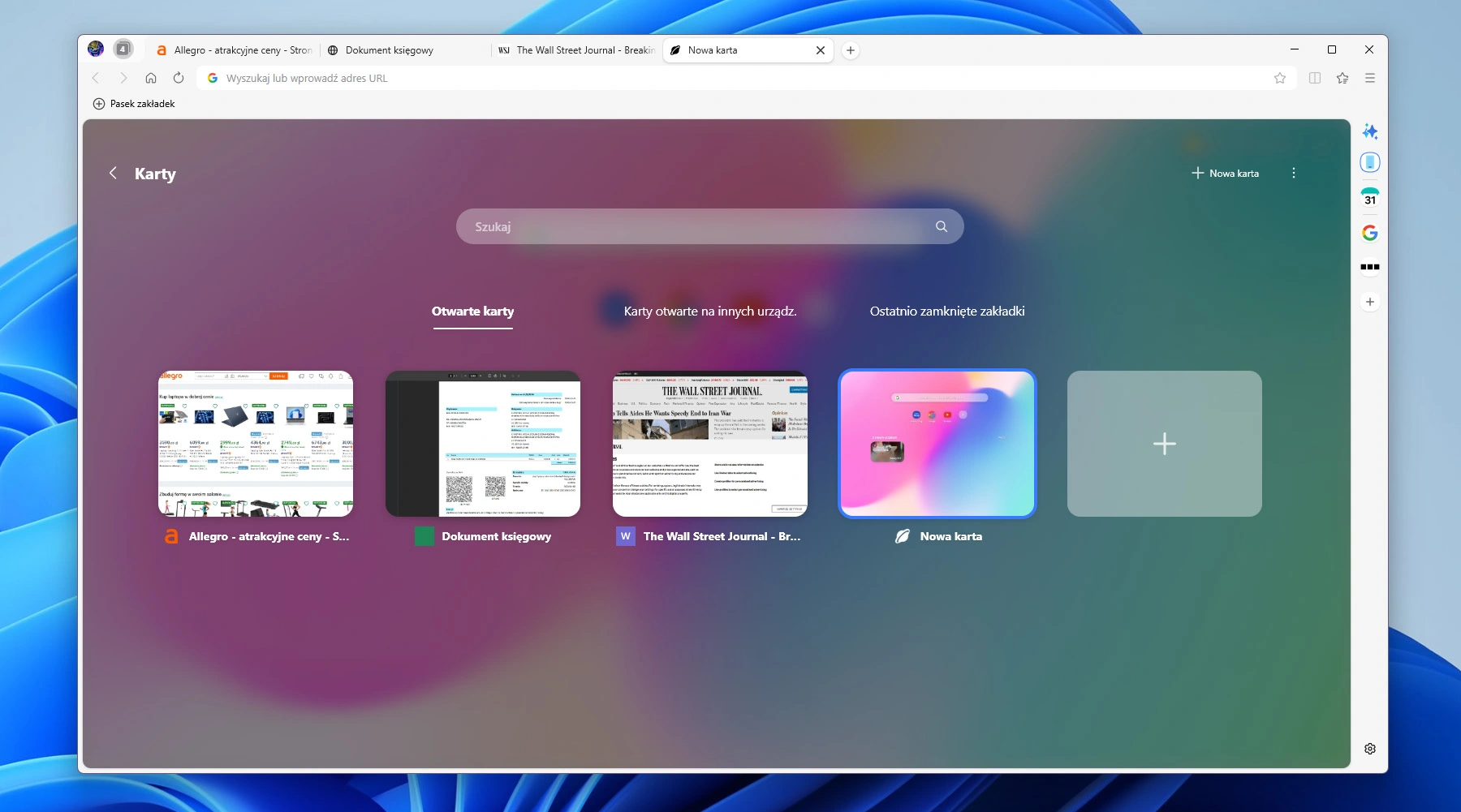Bookmark page with the star icon

click(x=1280, y=78)
